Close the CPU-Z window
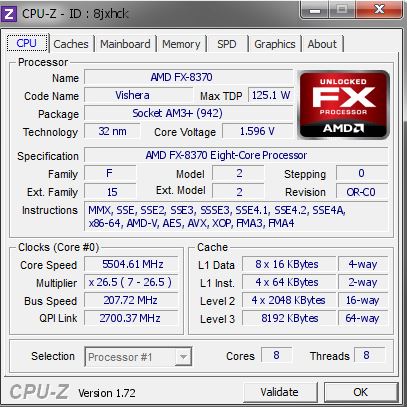This screenshot has height=407, width=407. tap(379, 9)
